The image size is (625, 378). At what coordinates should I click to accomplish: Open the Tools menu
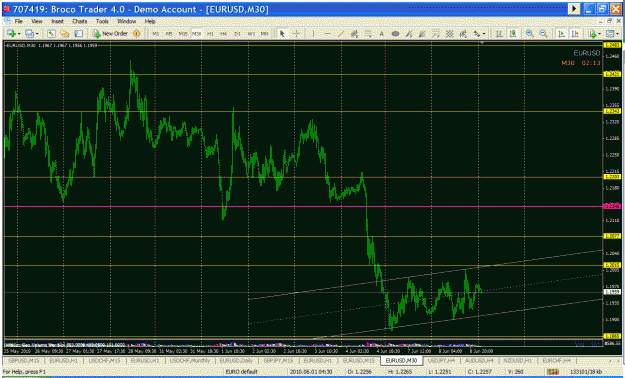click(102, 21)
